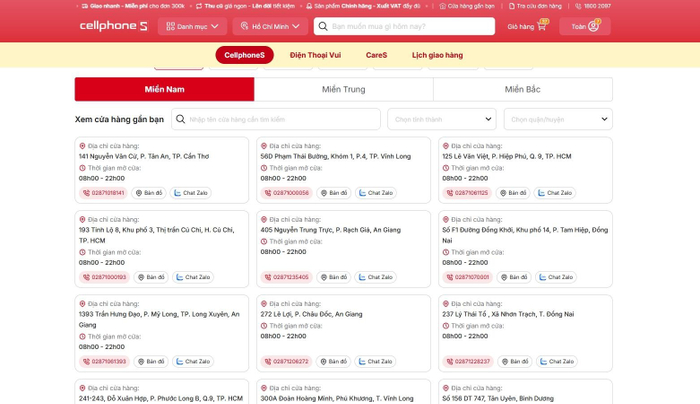Viewport: 700px width, 404px height.
Task: Select the Miền Trung region tab
Action: tap(344, 89)
